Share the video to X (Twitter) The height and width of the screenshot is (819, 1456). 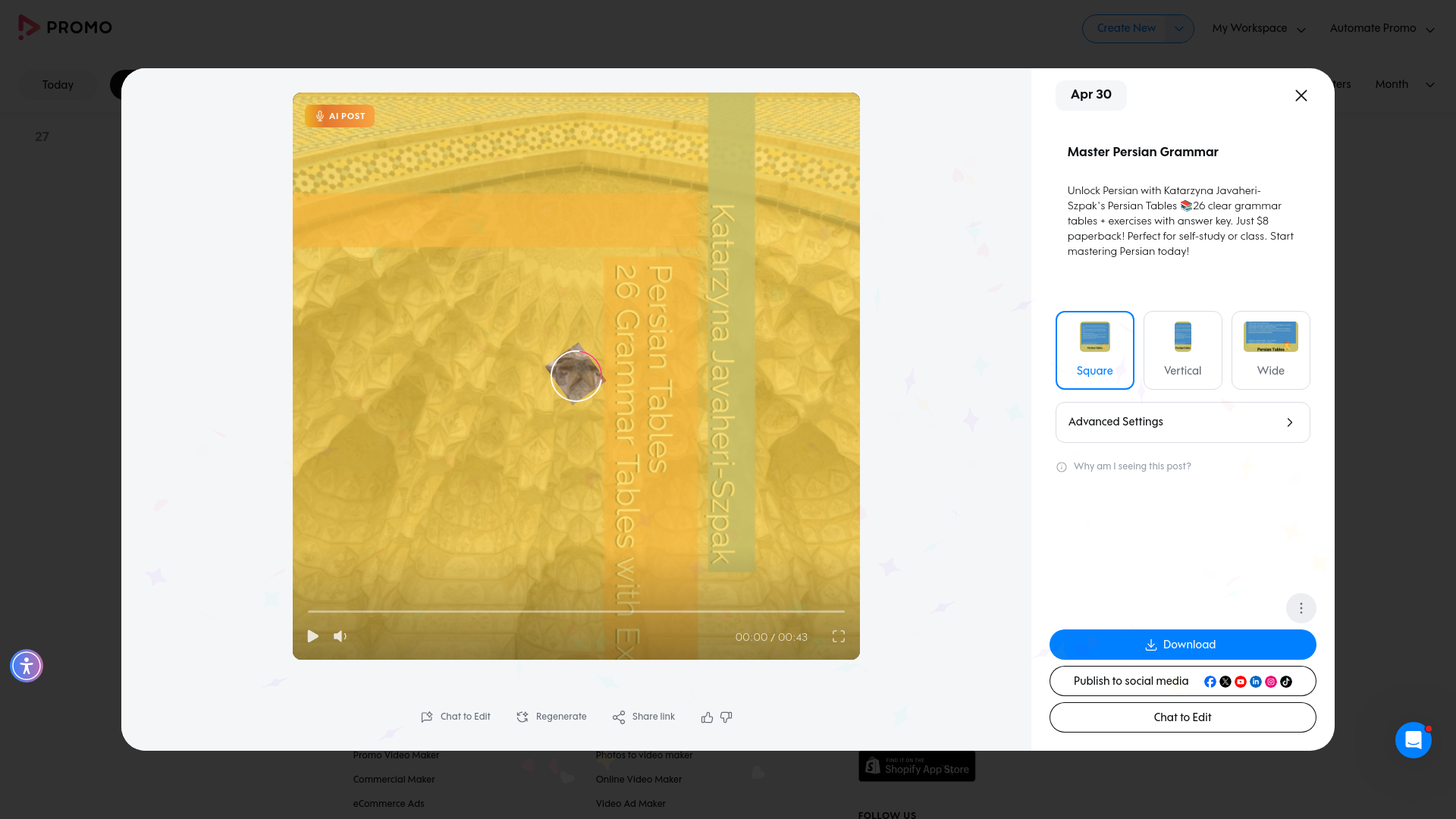pos(1225,681)
